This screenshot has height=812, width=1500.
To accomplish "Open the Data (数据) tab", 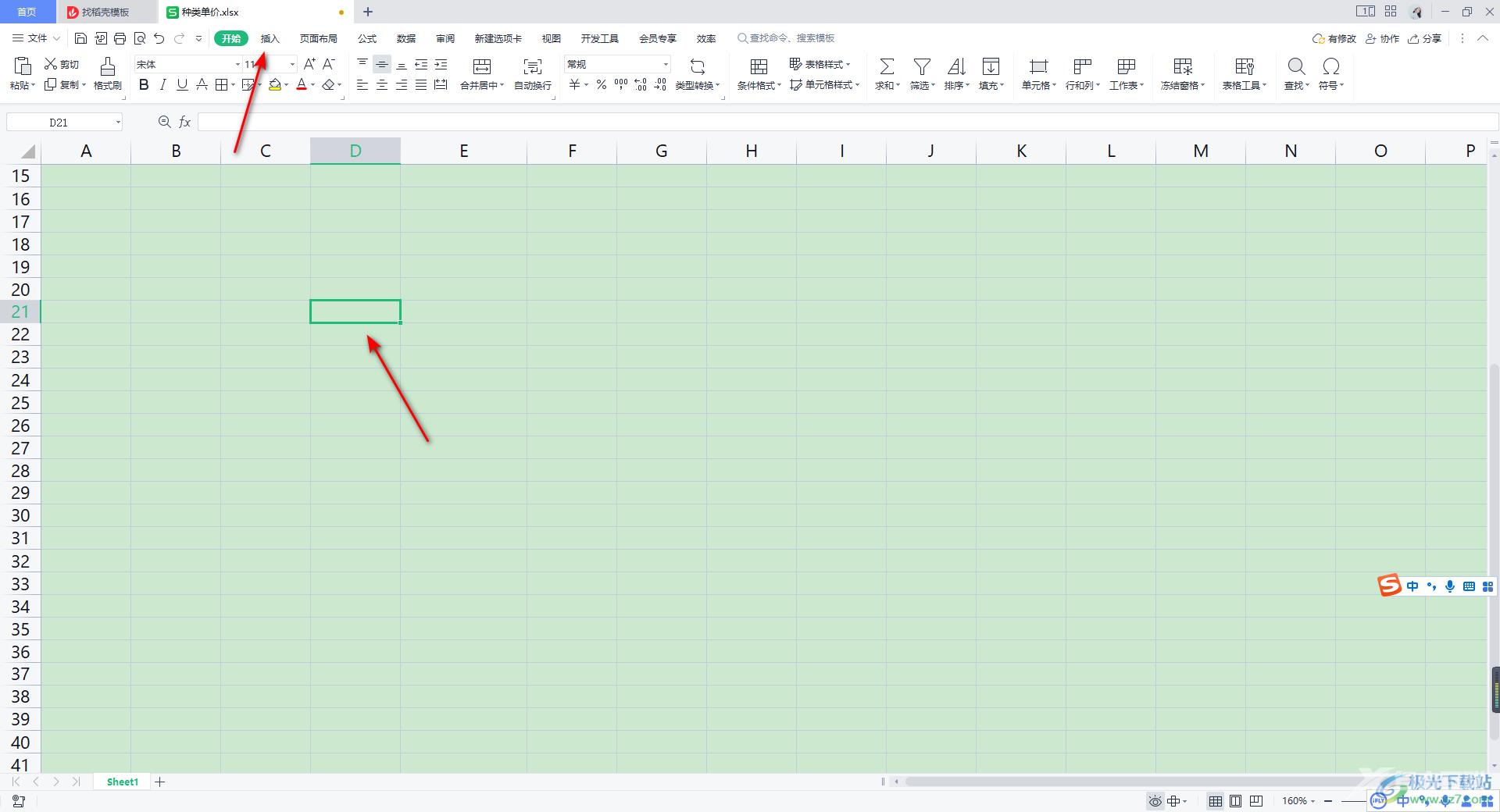I will tap(406, 38).
